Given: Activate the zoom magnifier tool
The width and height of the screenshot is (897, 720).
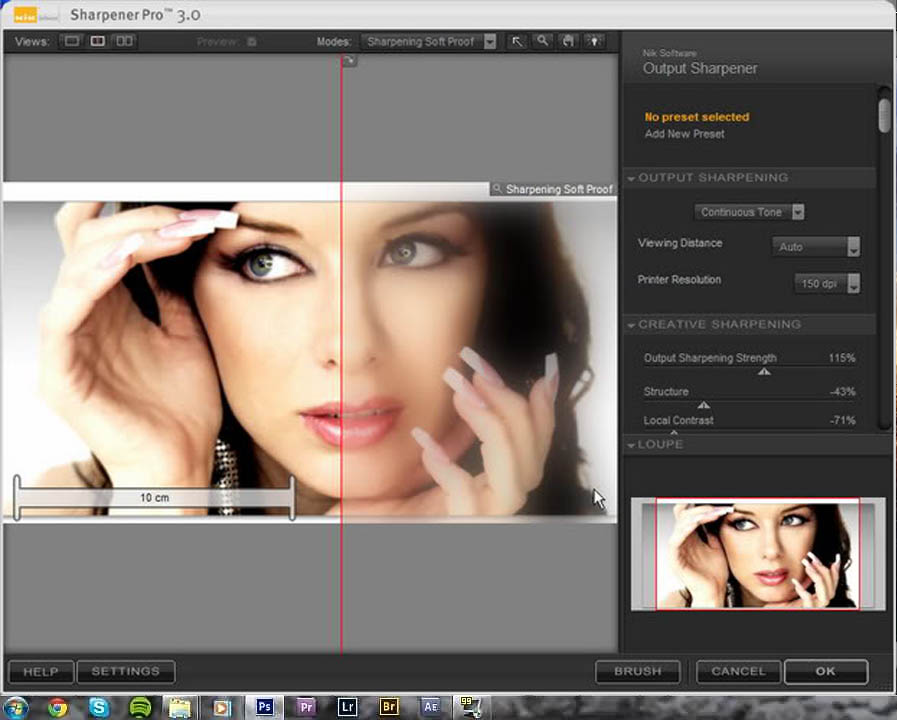Looking at the screenshot, I should (x=542, y=41).
